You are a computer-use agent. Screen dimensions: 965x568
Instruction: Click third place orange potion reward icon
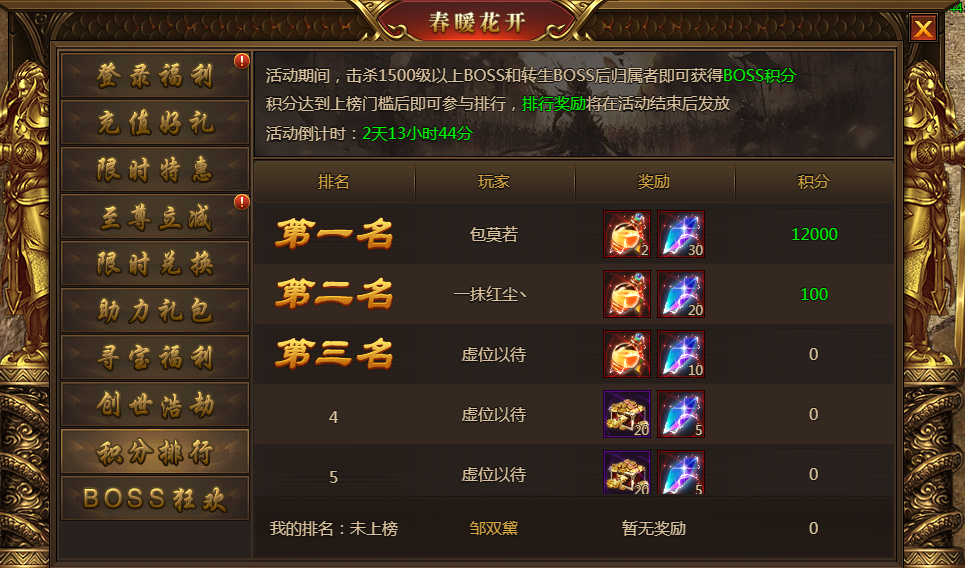pyautogui.click(x=627, y=354)
